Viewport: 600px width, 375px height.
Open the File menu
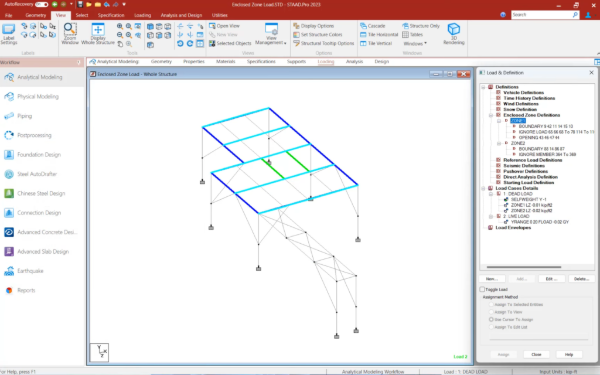(x=8, y=15)
